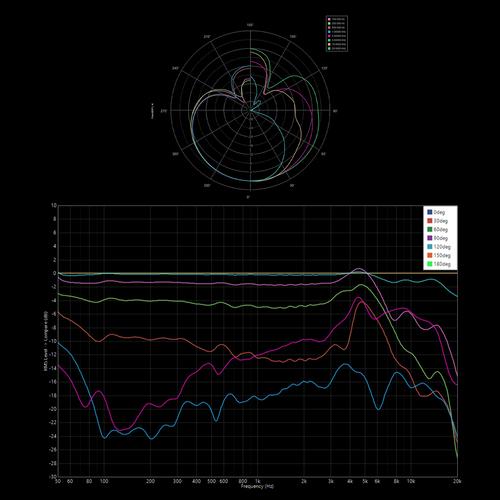
Task: Click the 1k frequency tick label
Action: click(x=257, y=481)
